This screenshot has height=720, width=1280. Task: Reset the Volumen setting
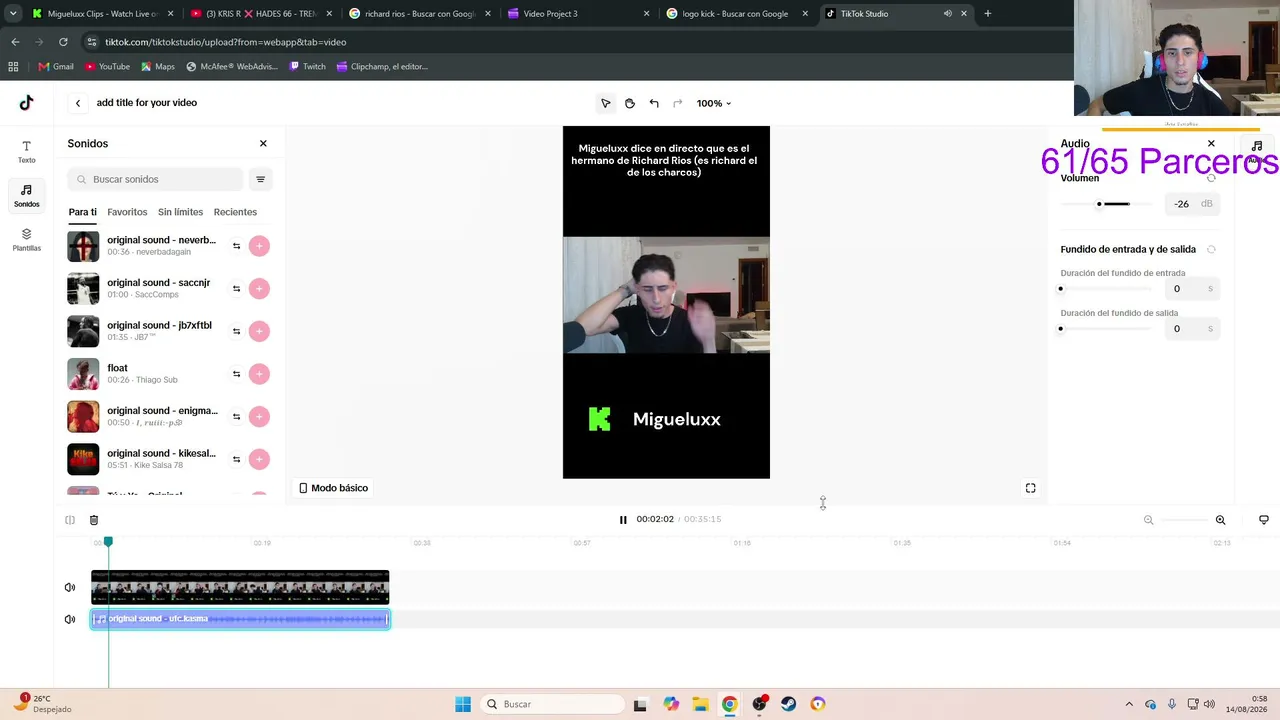1211,178
